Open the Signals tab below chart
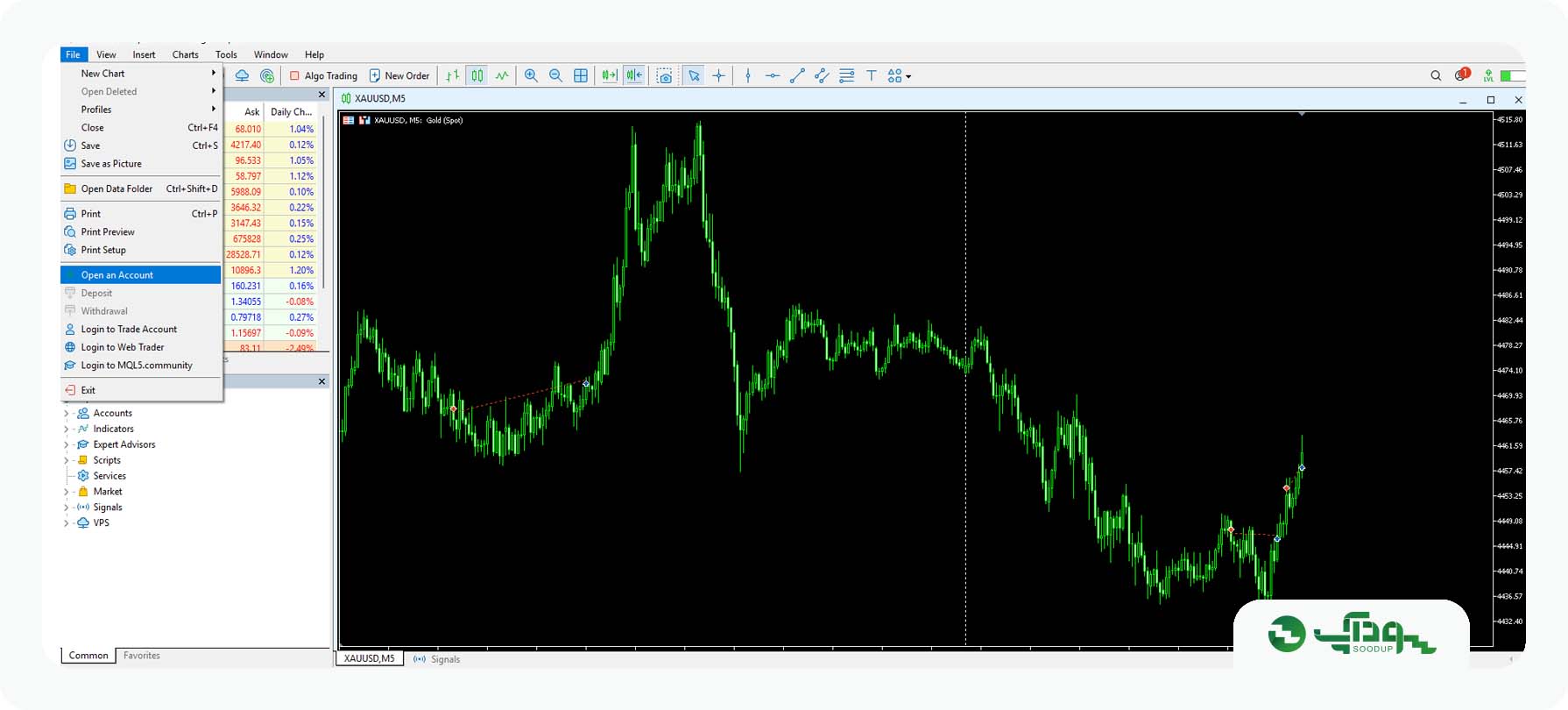 coord(437,659)
